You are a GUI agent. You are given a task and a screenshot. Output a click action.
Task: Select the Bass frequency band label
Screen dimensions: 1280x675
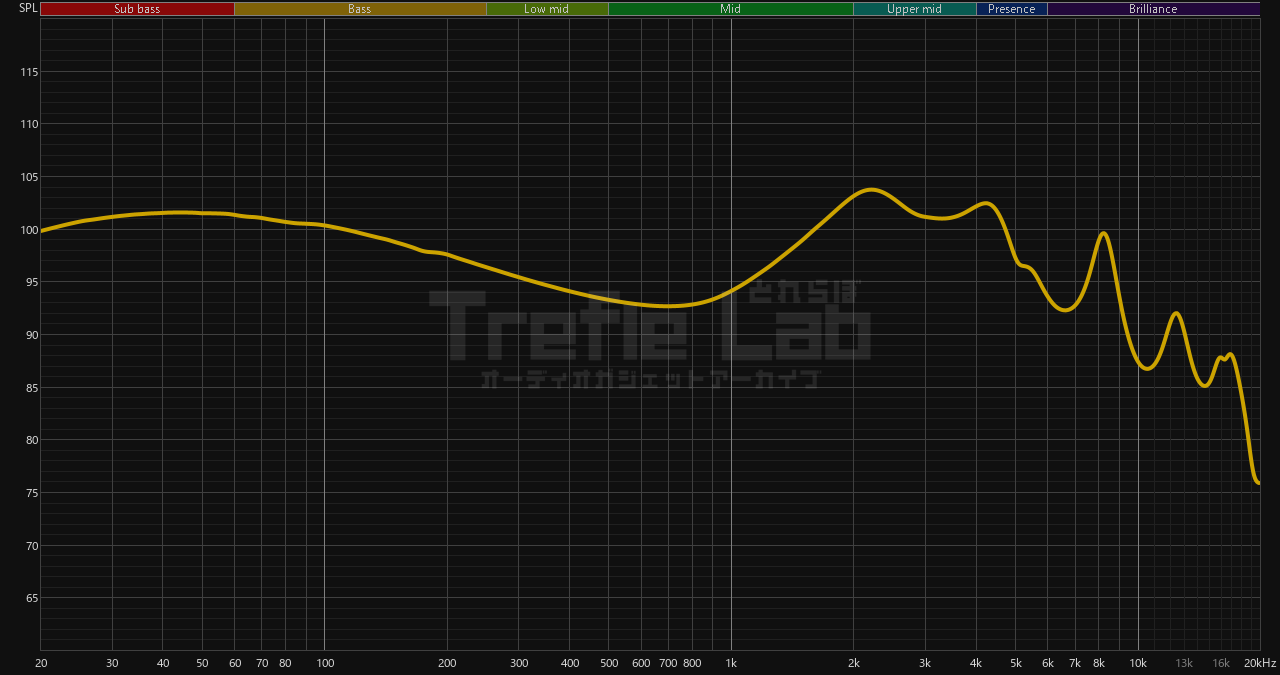[360, 9]
